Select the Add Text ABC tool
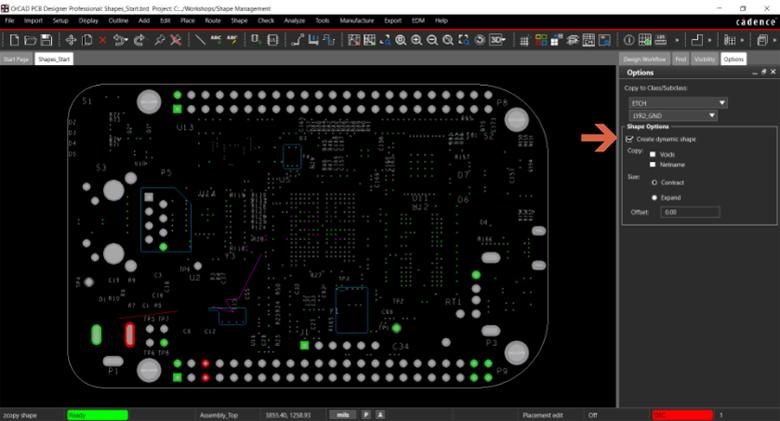This screenshot has height=421, width=780. click(216, 40)
